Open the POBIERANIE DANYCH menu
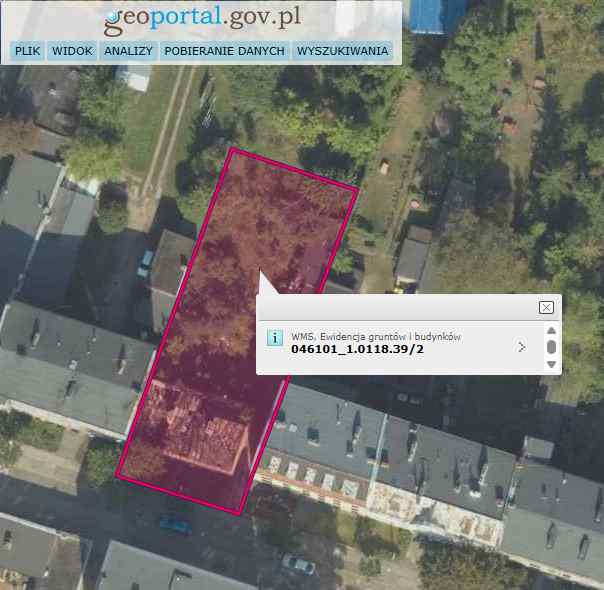The height and width of the screenshot is (590, 604). pos(224,51)
